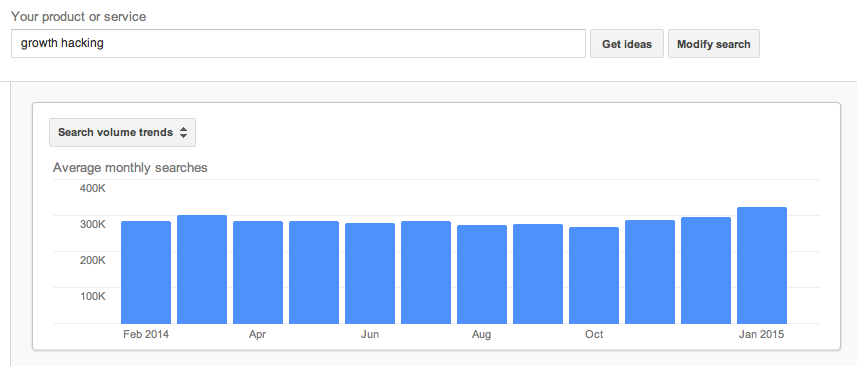
Task: Focus the growth hacking search input field
Action: click(x=298, y=44)
